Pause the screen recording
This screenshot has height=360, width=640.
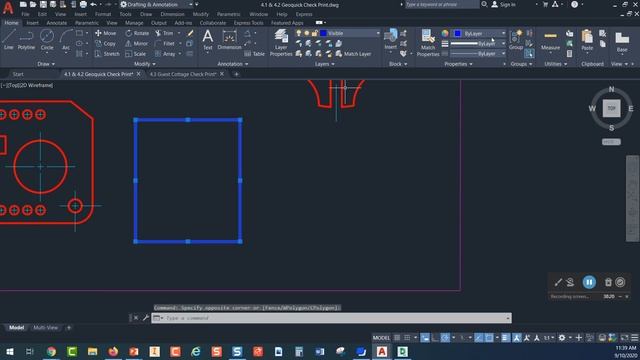589,282
